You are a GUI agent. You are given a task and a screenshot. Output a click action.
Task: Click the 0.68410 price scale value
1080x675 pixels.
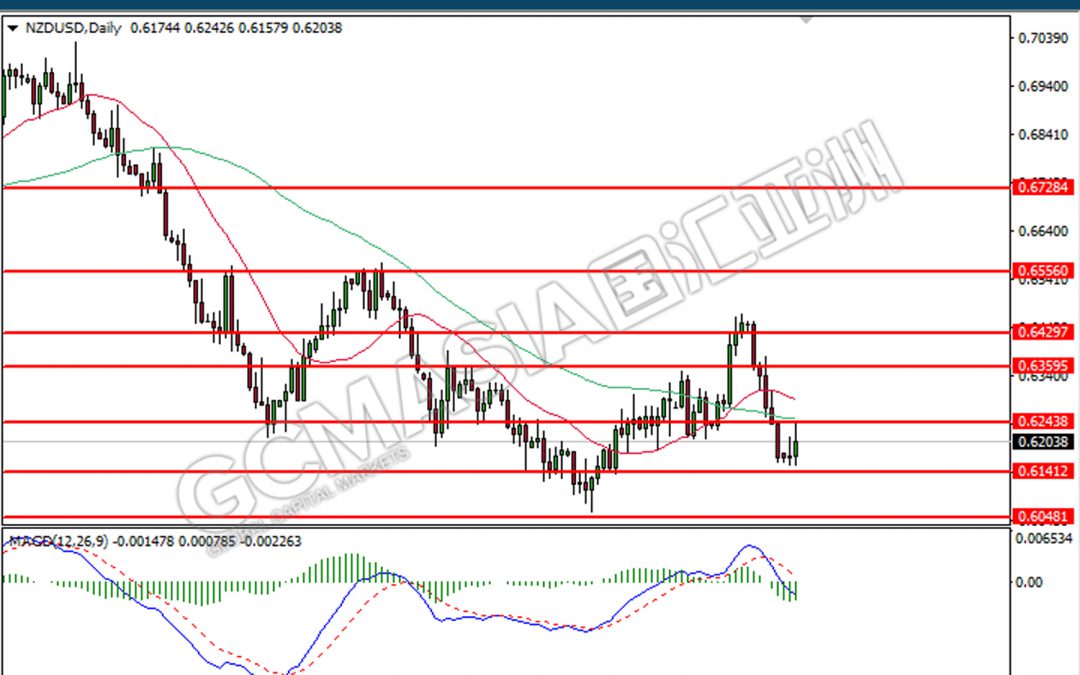tap(1043, 134)
